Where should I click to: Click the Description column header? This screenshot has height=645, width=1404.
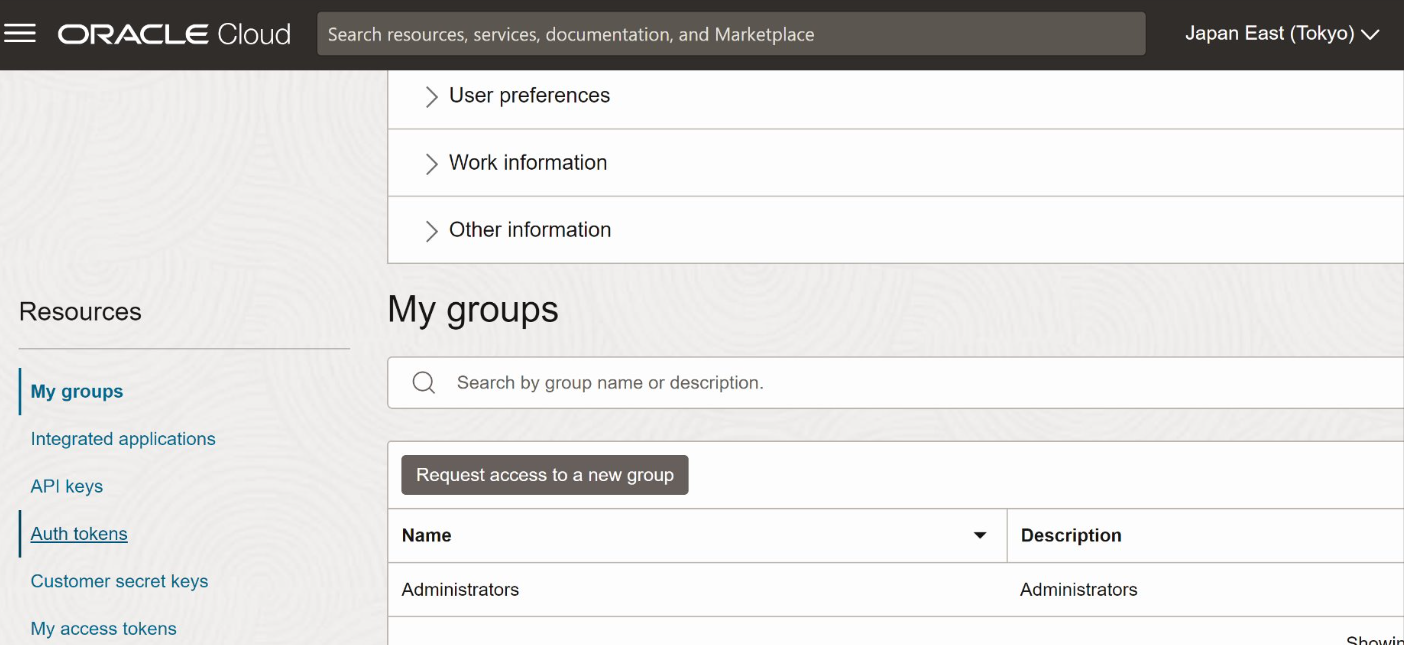1071,536
